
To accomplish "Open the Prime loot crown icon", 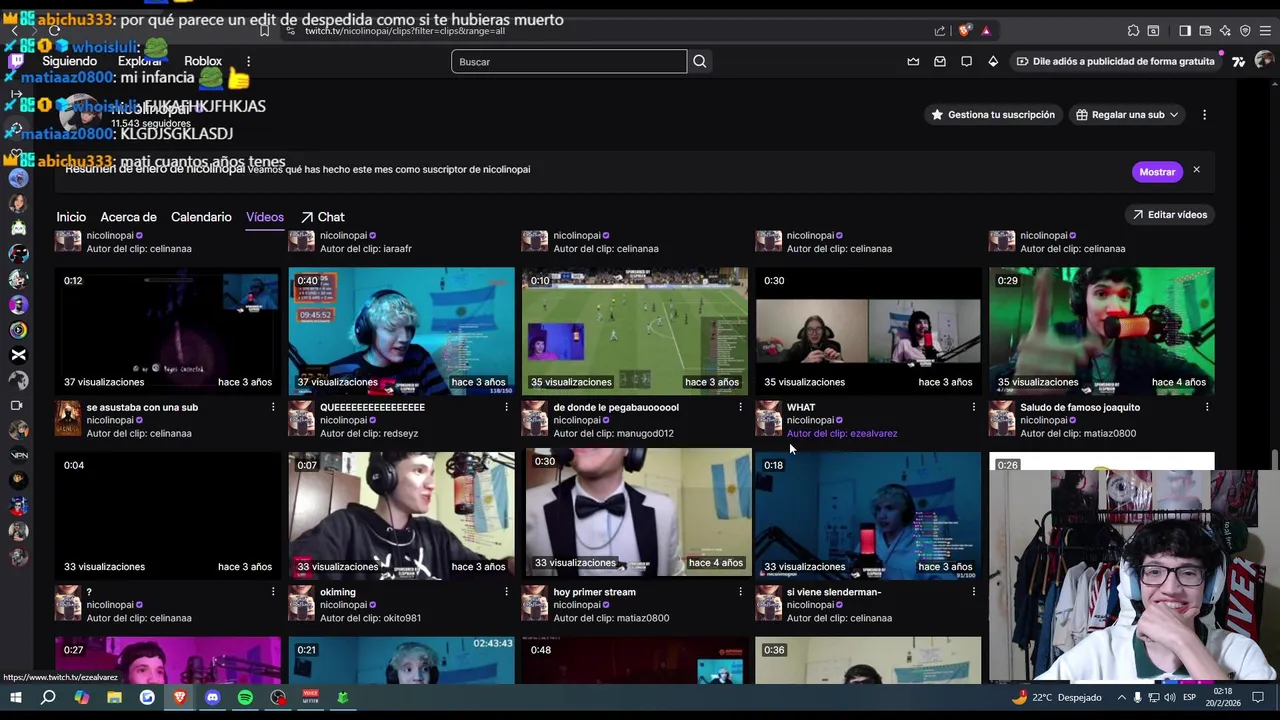I will pyautogui.click(x=913, y=61).
